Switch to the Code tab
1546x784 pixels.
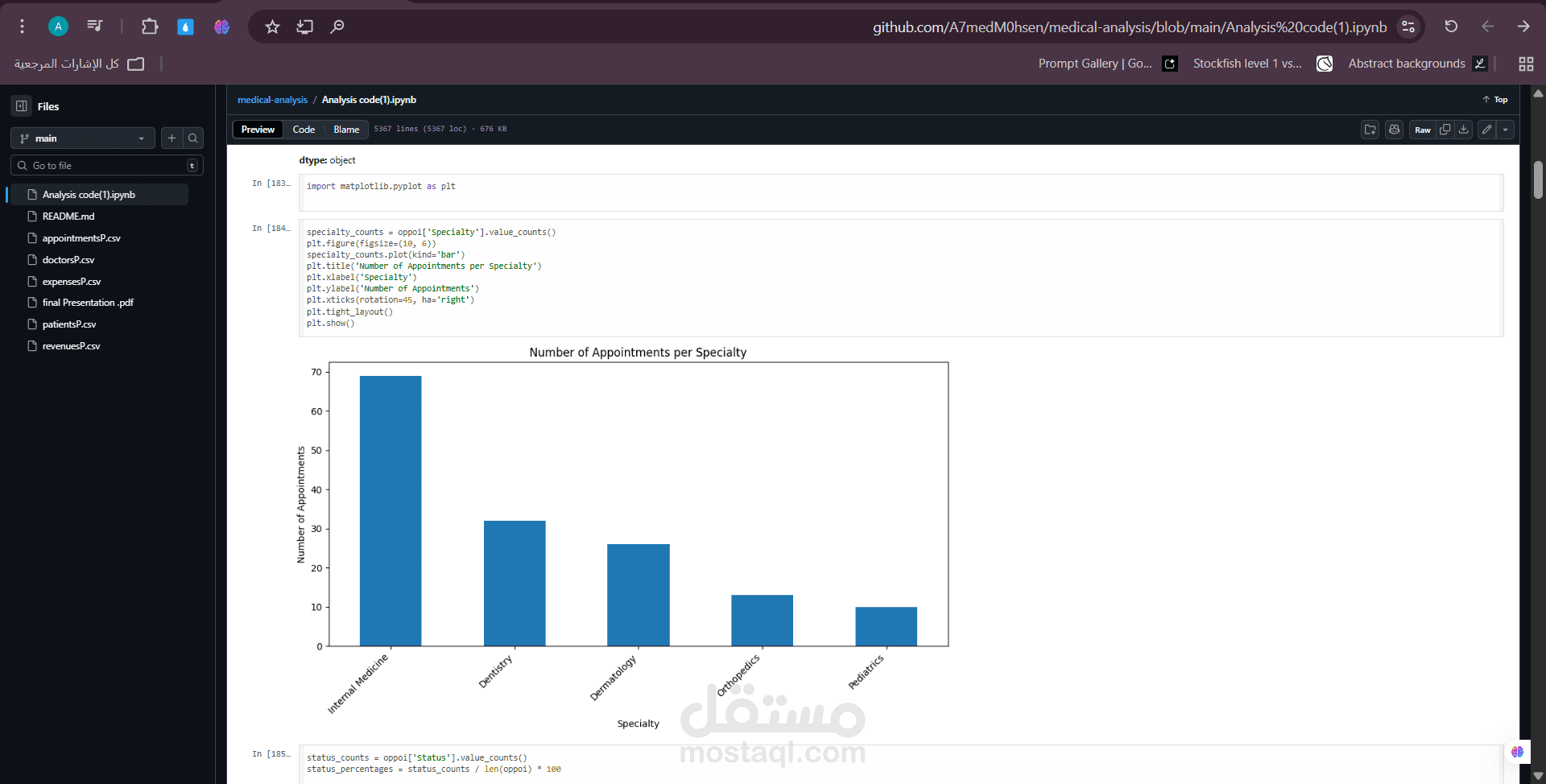point(304,130)
